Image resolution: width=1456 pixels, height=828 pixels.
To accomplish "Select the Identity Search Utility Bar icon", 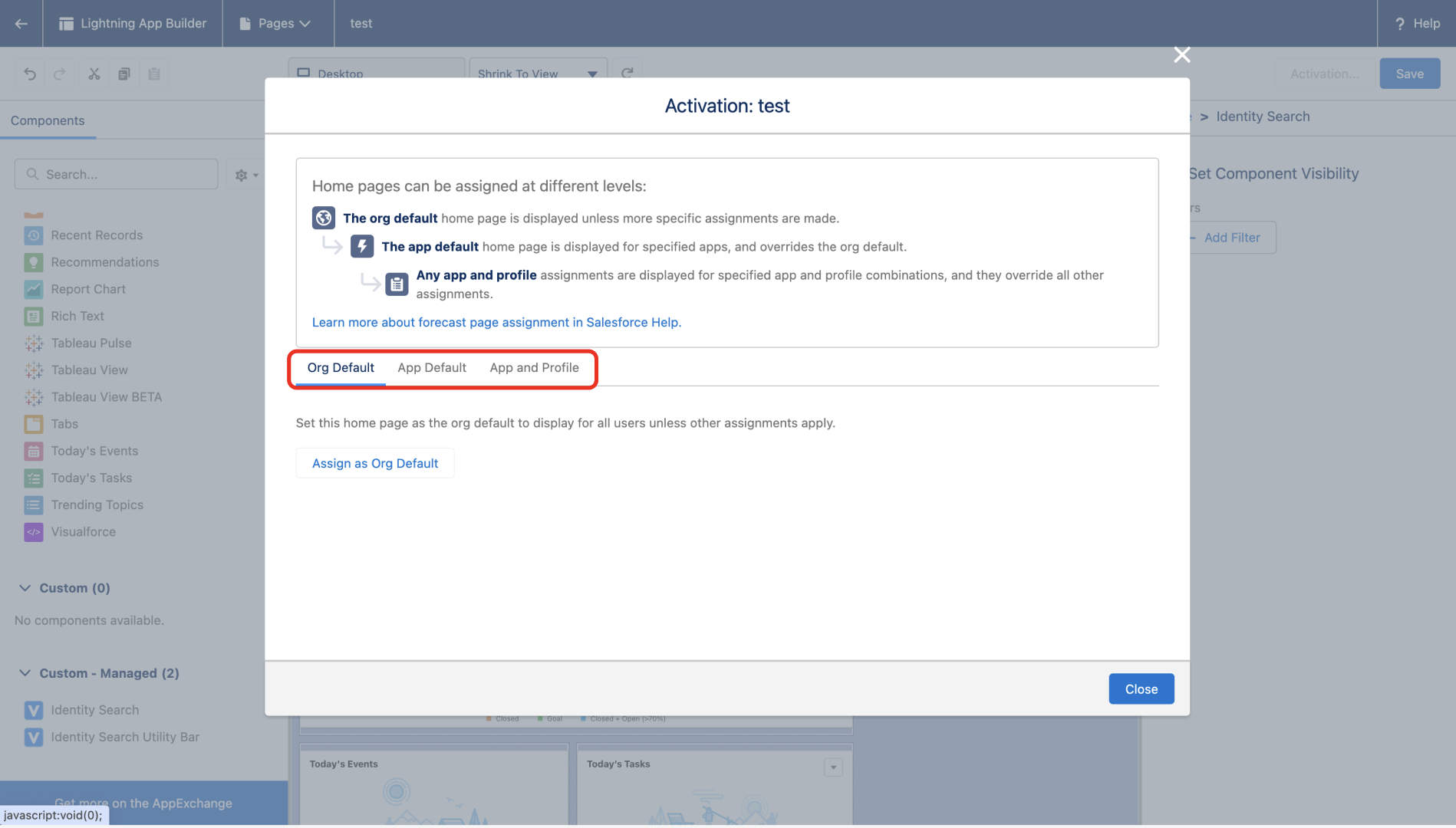I will coord(34,737).
